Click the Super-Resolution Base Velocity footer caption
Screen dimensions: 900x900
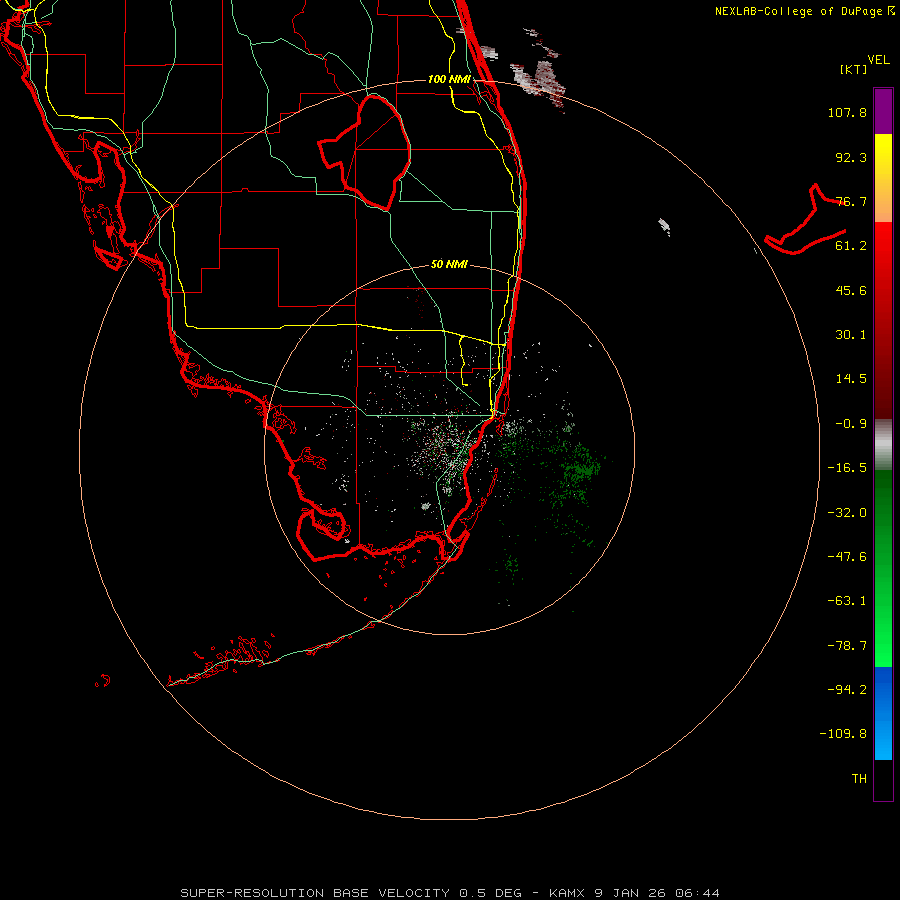[x=449, y=893]
